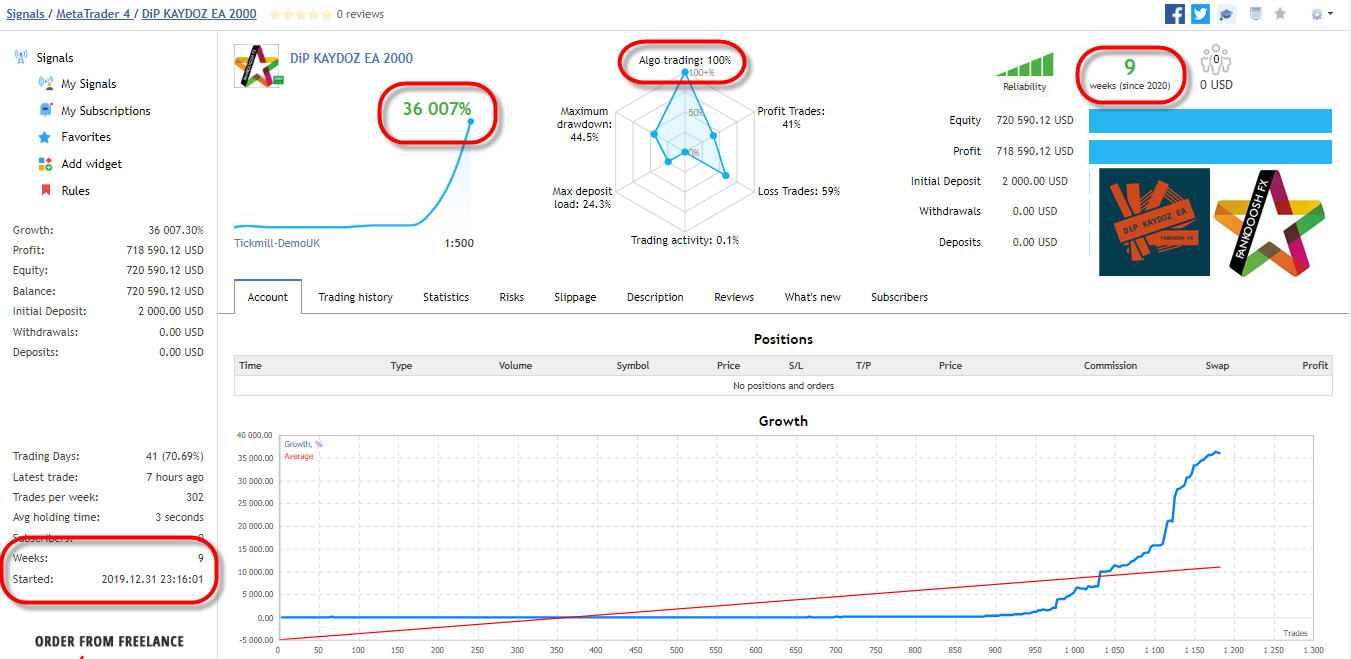Switch to the Statistics tab
Image resolution: width=1351 pixels, height=659 pixels.
(446, 297)
